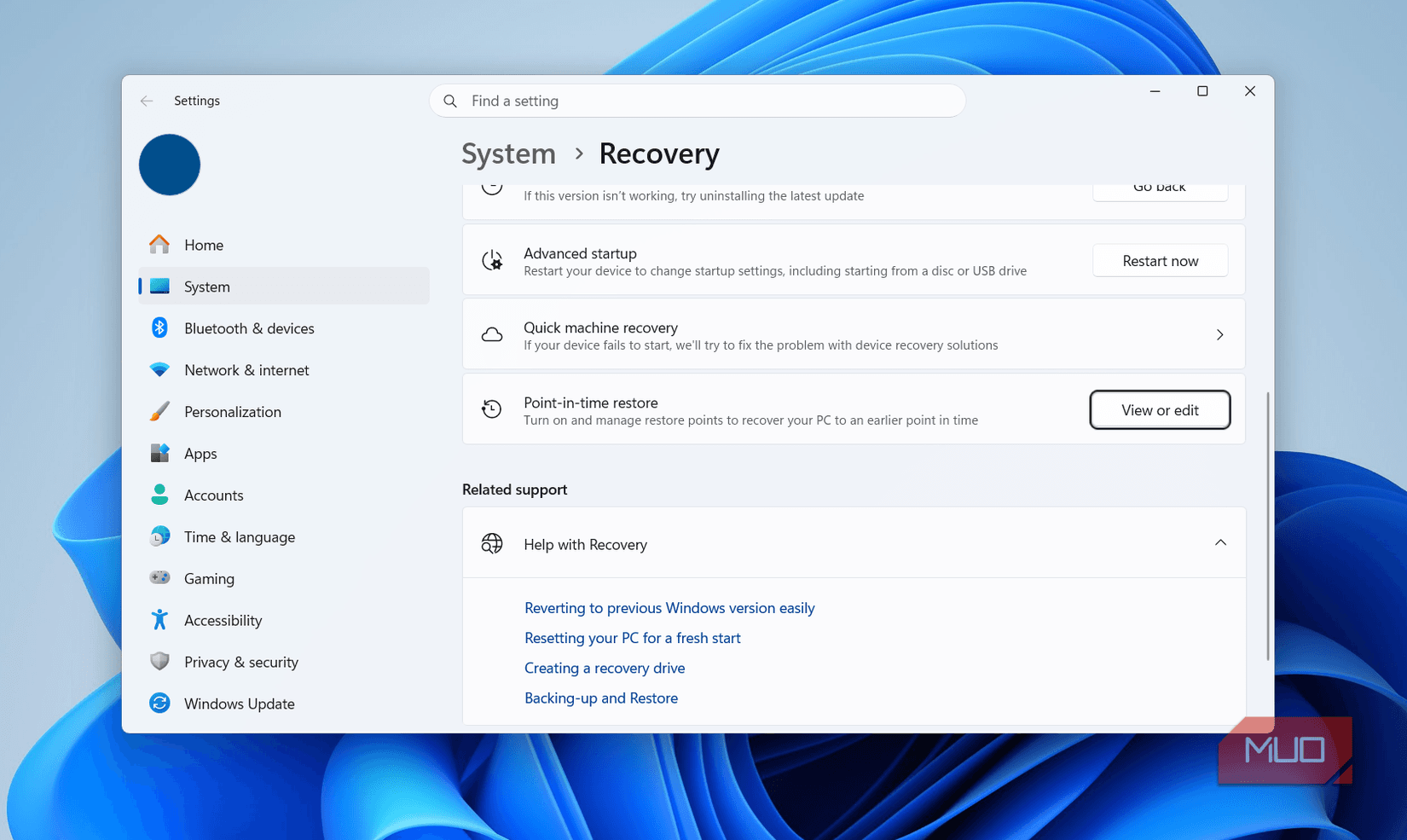This screenshot has height=840, width=1407.
Task: Click the search magnifier icon
Action: [450, 101]
